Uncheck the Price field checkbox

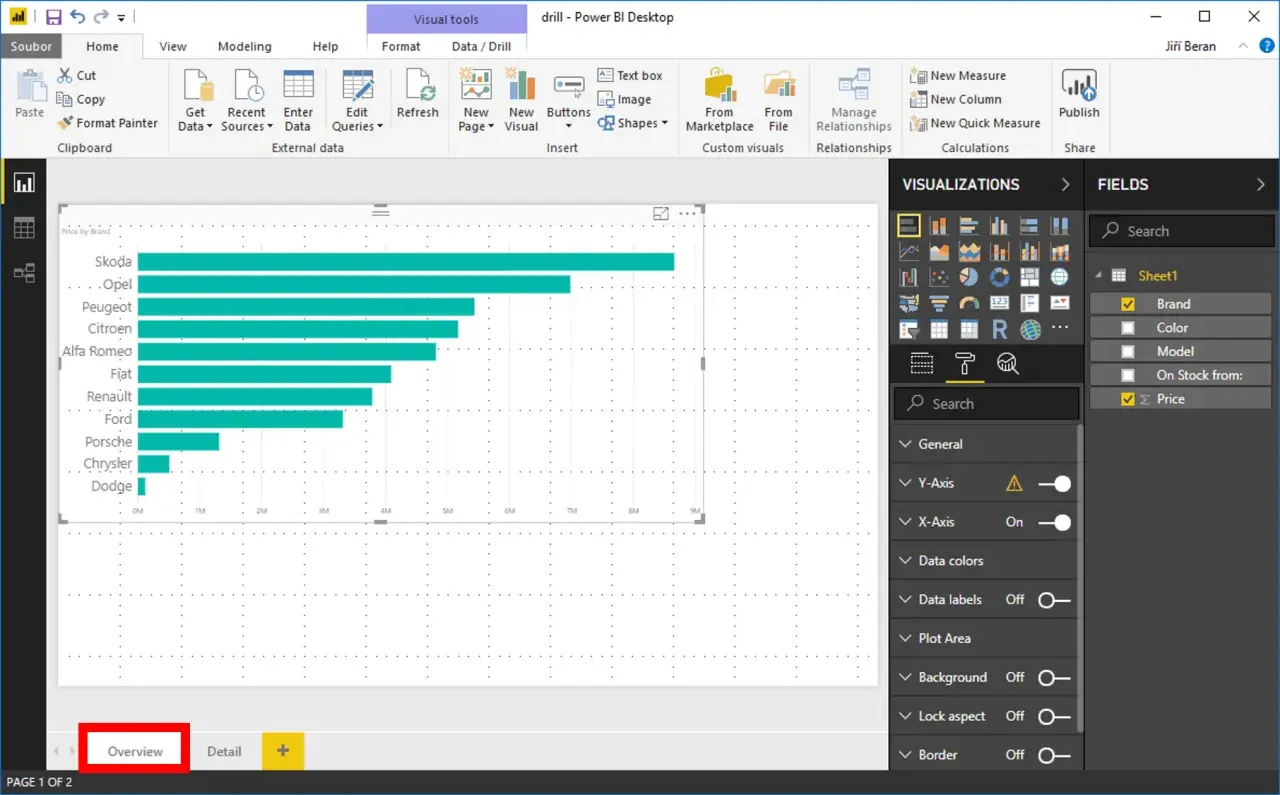[1128, 399]
